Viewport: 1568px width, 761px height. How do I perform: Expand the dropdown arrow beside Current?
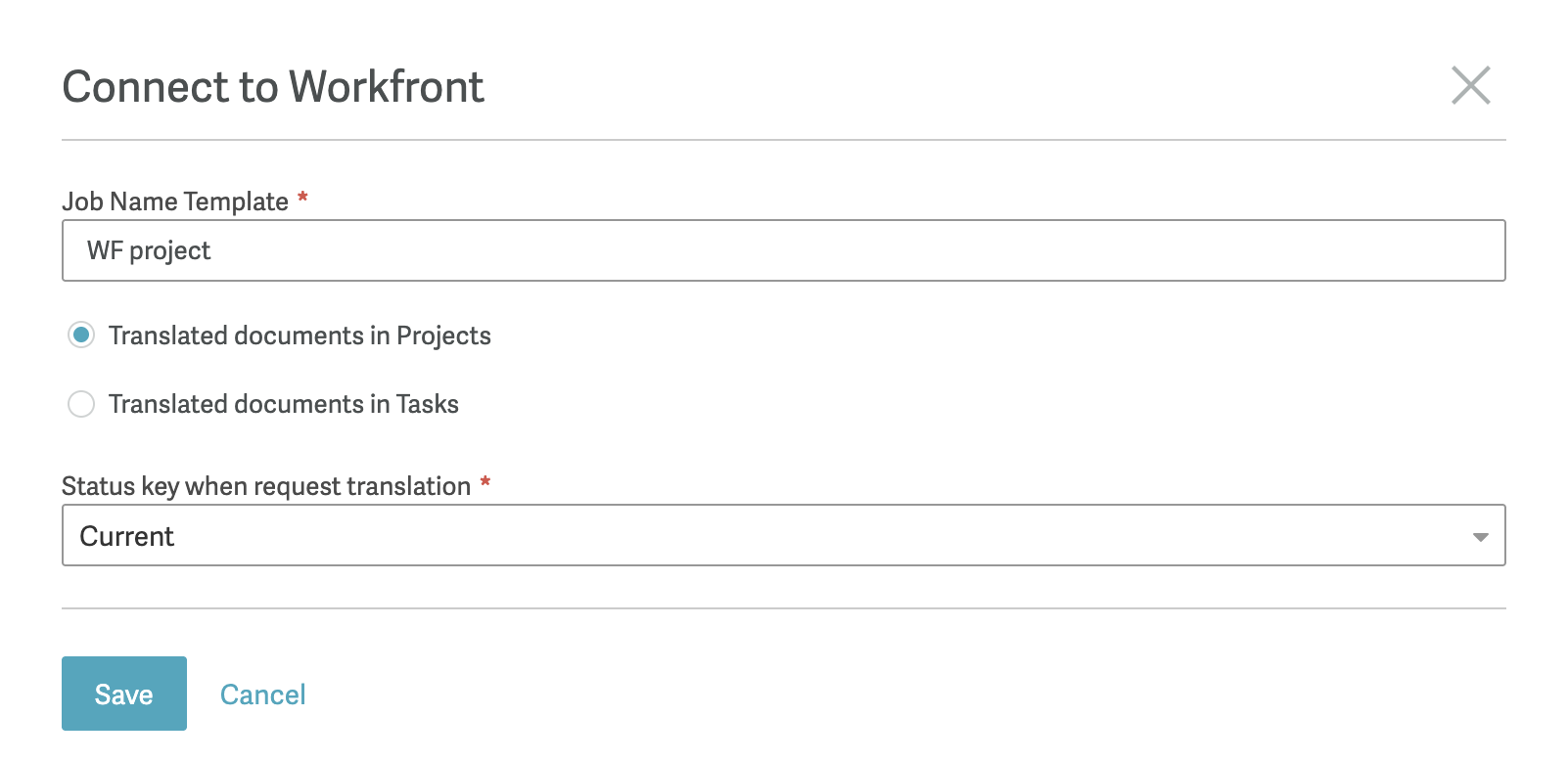[x=1480, y=537]
